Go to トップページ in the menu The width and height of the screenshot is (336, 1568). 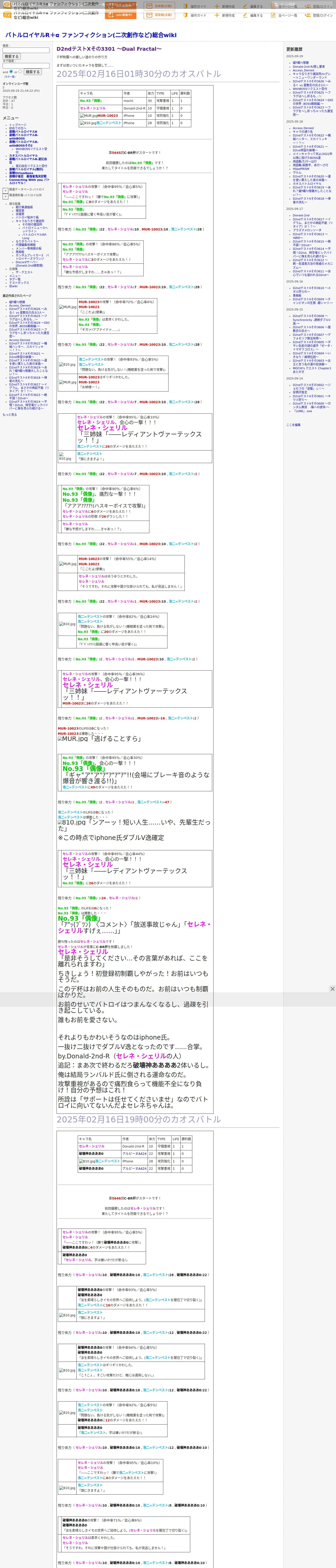pos(18,125)
